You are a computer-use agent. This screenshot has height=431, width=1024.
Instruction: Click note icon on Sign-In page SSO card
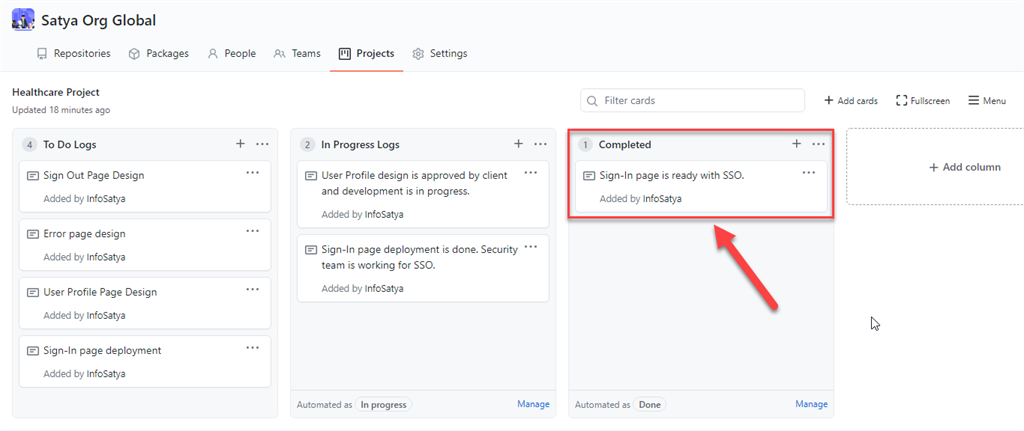click(x=589, y=175)
